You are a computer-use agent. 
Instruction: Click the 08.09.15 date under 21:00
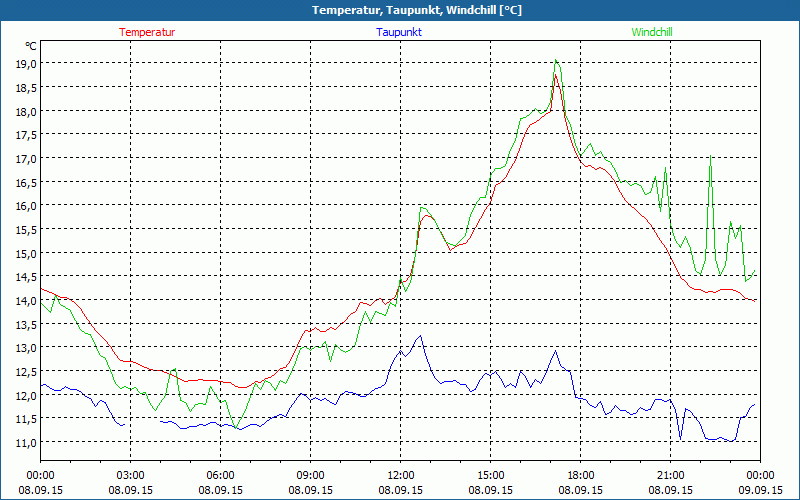[670, 490]
